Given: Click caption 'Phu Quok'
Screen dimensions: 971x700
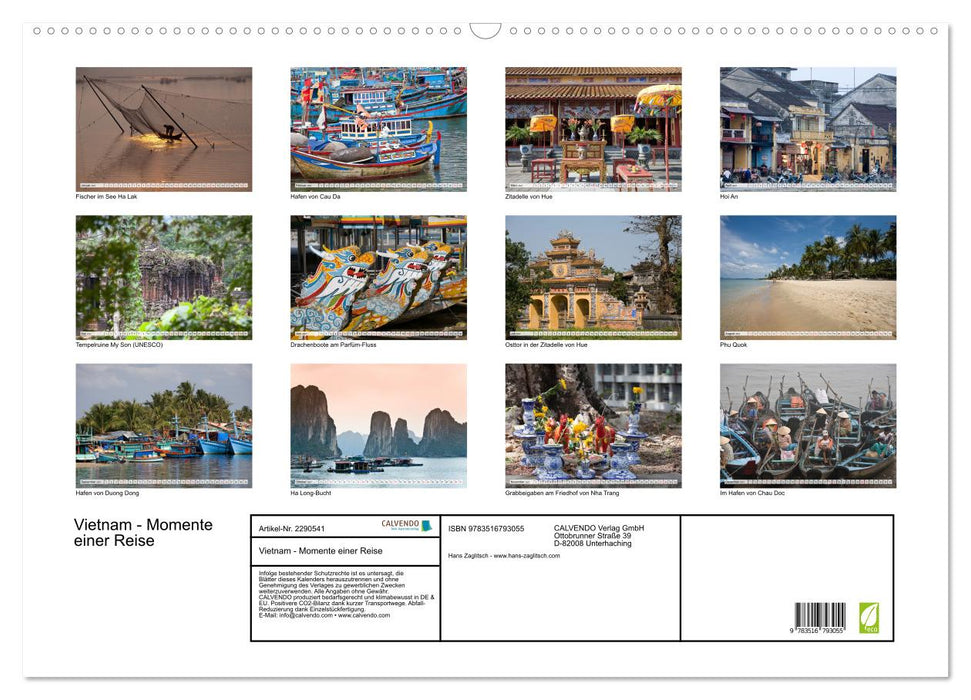Looking at the screenshot, I should coord(734,344).
